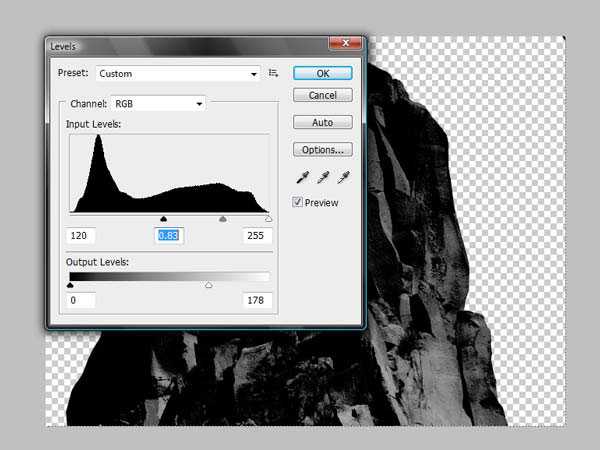This screenshot has height=450, width=600.
Task: Open the Channel dropdown showing RGB
Action: pyautogui.click(x=158, y=104)
